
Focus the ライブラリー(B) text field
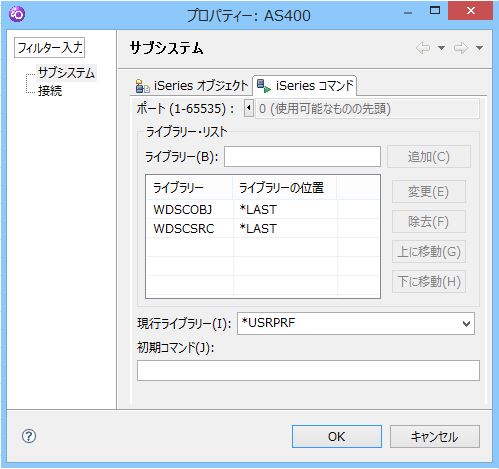302,156
